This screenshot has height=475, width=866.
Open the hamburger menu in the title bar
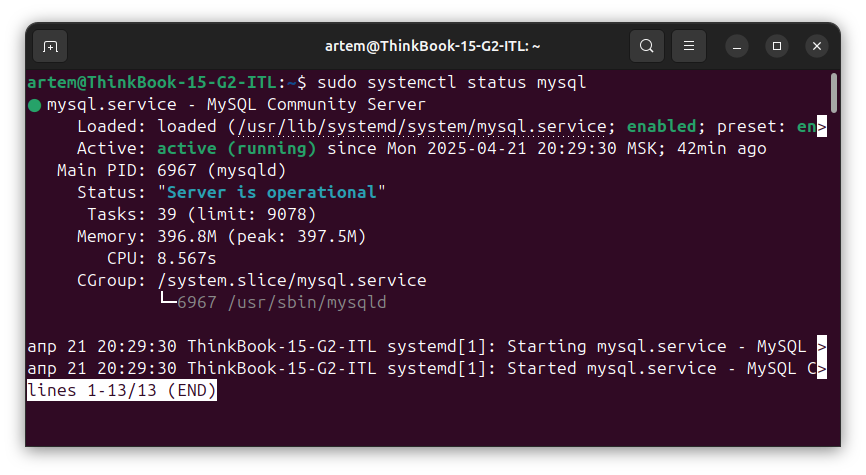[x=689, y=46]
